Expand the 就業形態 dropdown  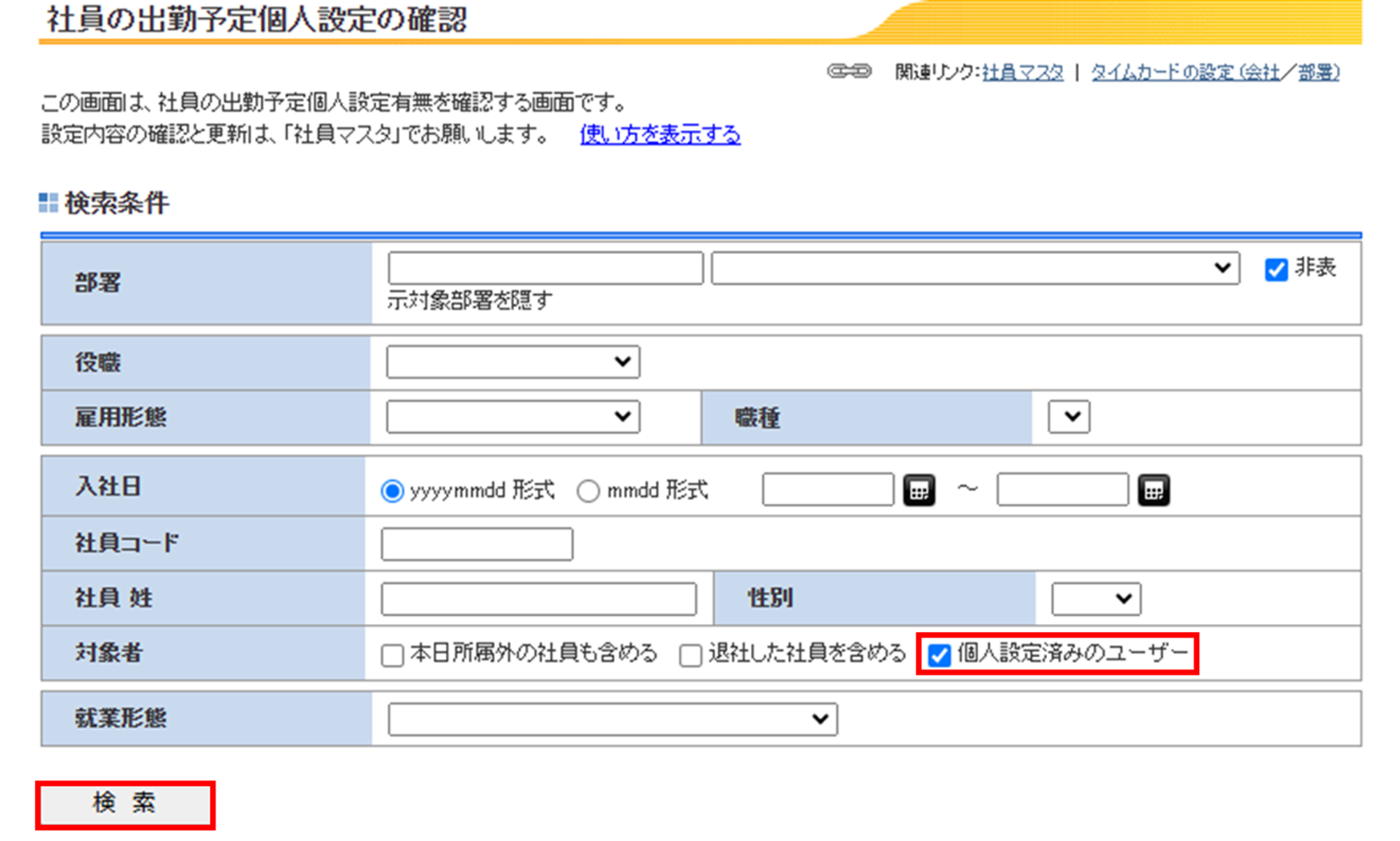612,719
